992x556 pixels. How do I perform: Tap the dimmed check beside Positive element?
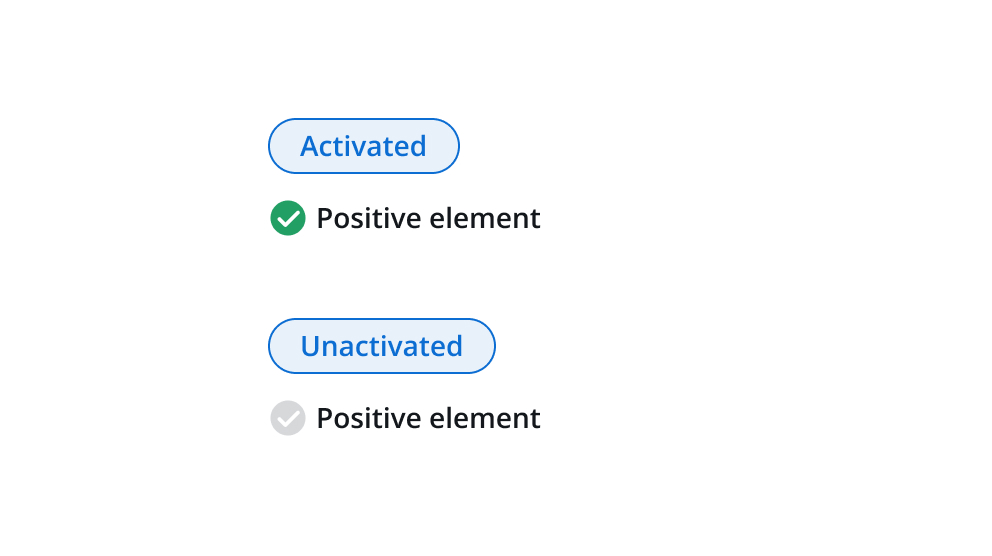288,418
